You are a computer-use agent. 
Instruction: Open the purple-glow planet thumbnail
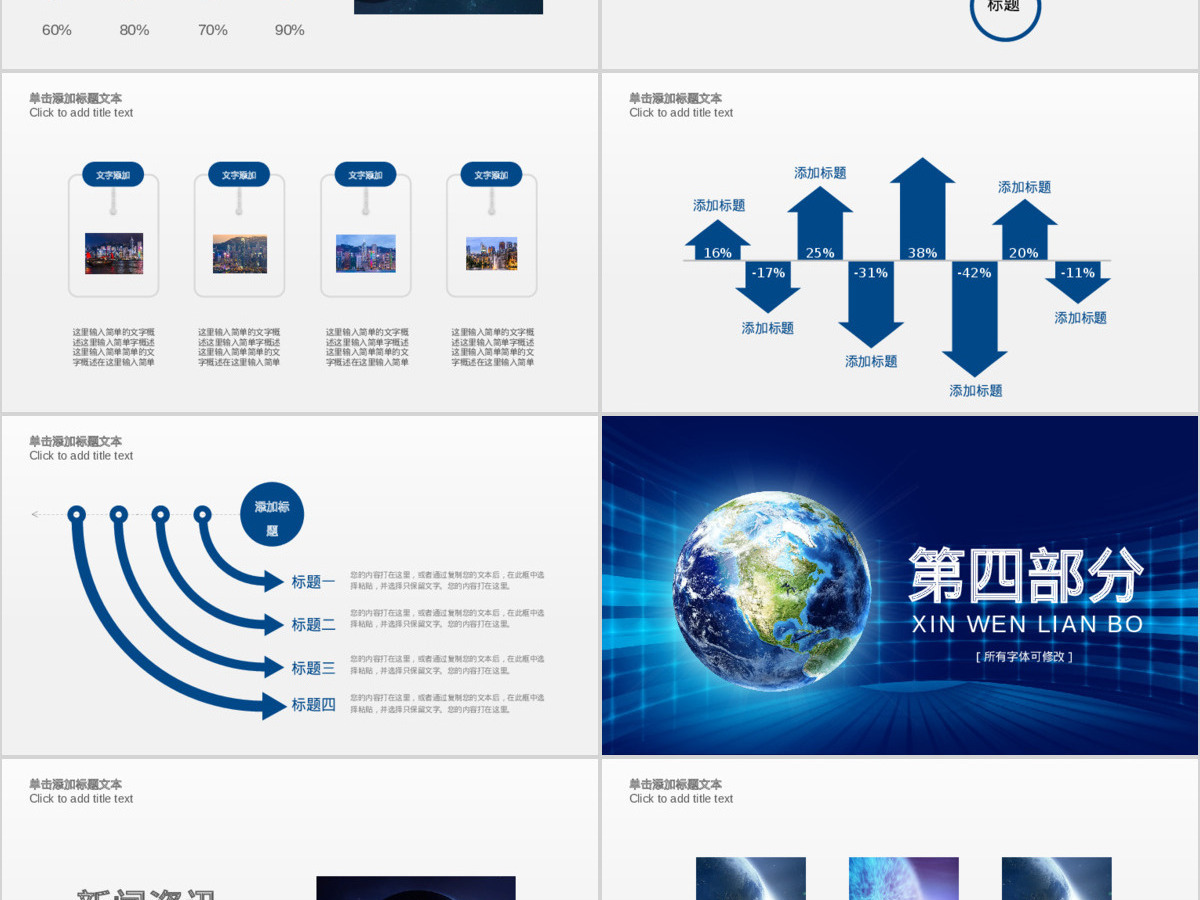coord(904,878)
